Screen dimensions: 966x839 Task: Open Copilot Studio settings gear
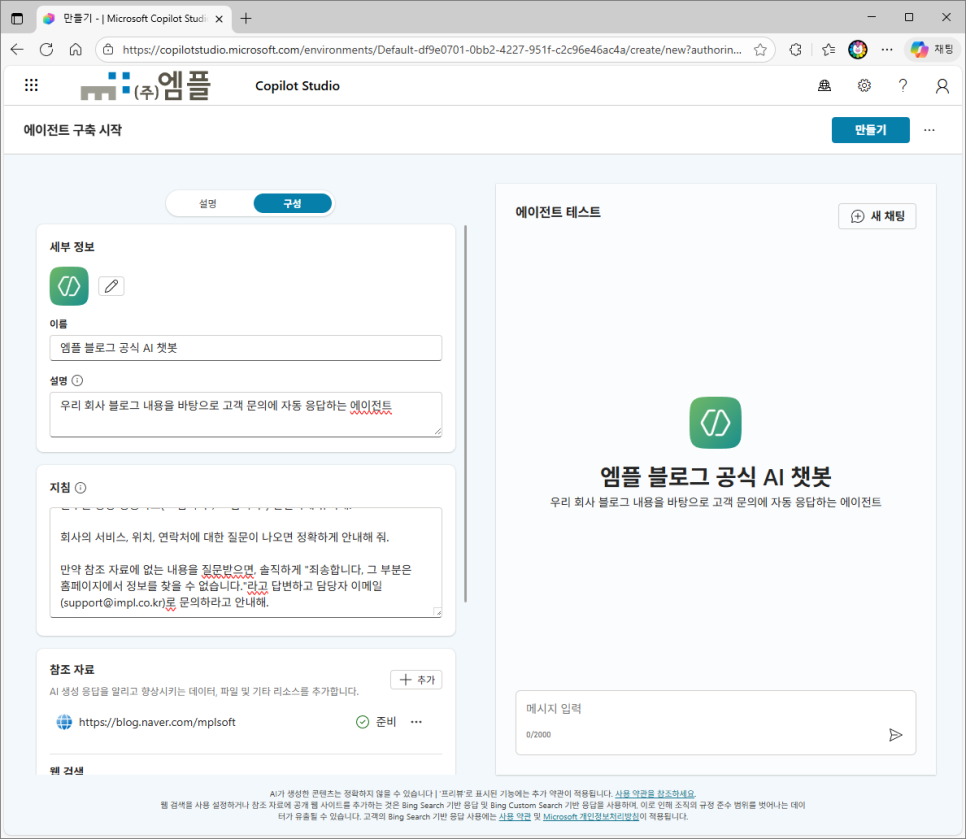click(864, 86)
